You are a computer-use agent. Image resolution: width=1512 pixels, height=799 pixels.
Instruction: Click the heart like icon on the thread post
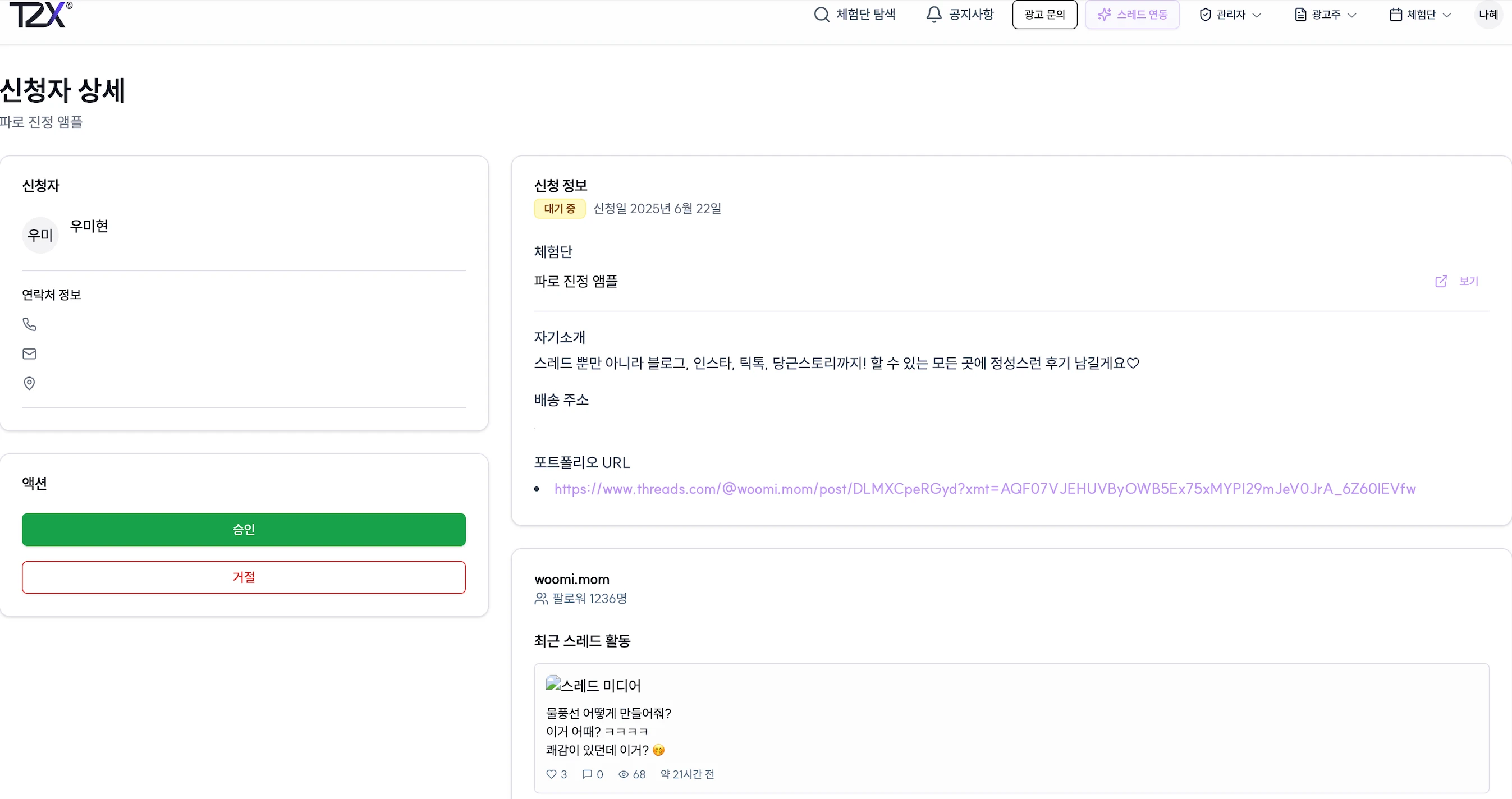(x=551, y=774)
